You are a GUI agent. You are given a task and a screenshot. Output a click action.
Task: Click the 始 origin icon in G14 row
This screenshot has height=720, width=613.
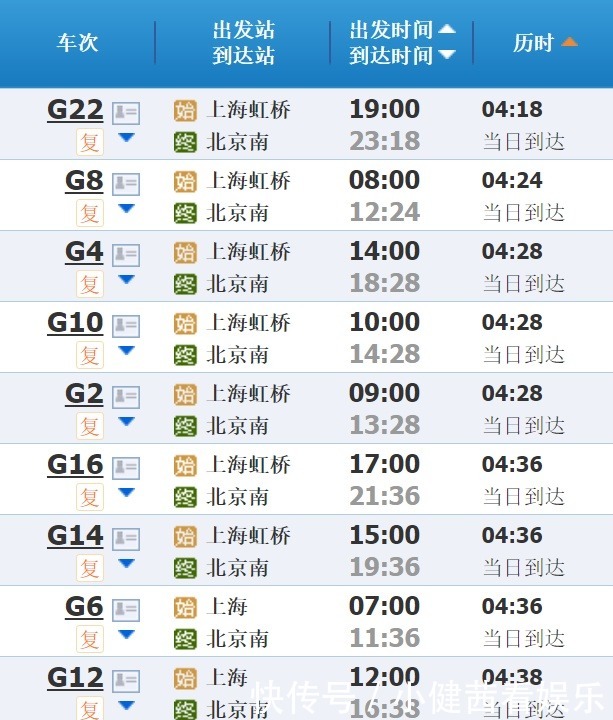185,536
